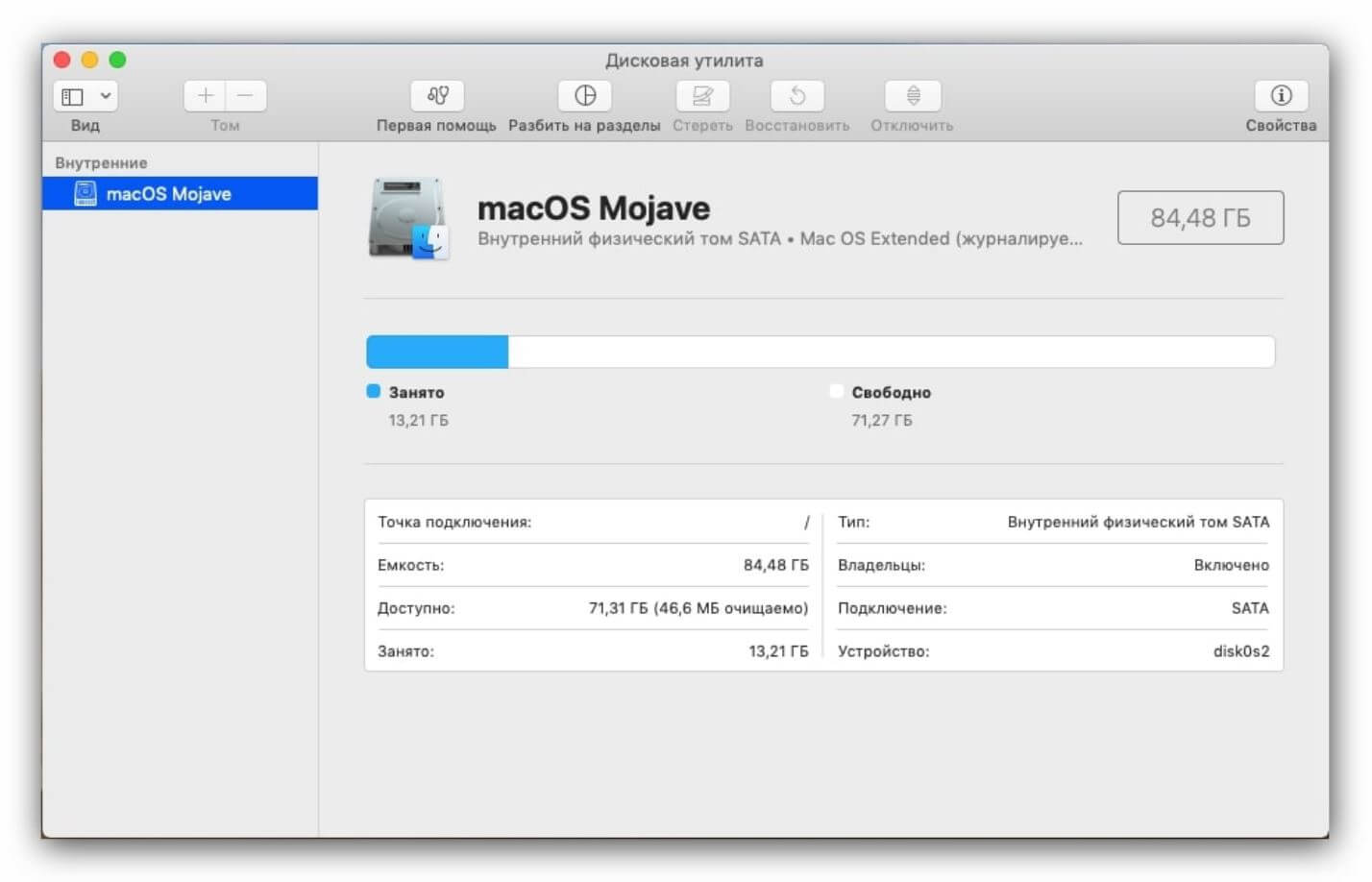
Task: Open the Info properties icon
Action: click(1281, 95)
